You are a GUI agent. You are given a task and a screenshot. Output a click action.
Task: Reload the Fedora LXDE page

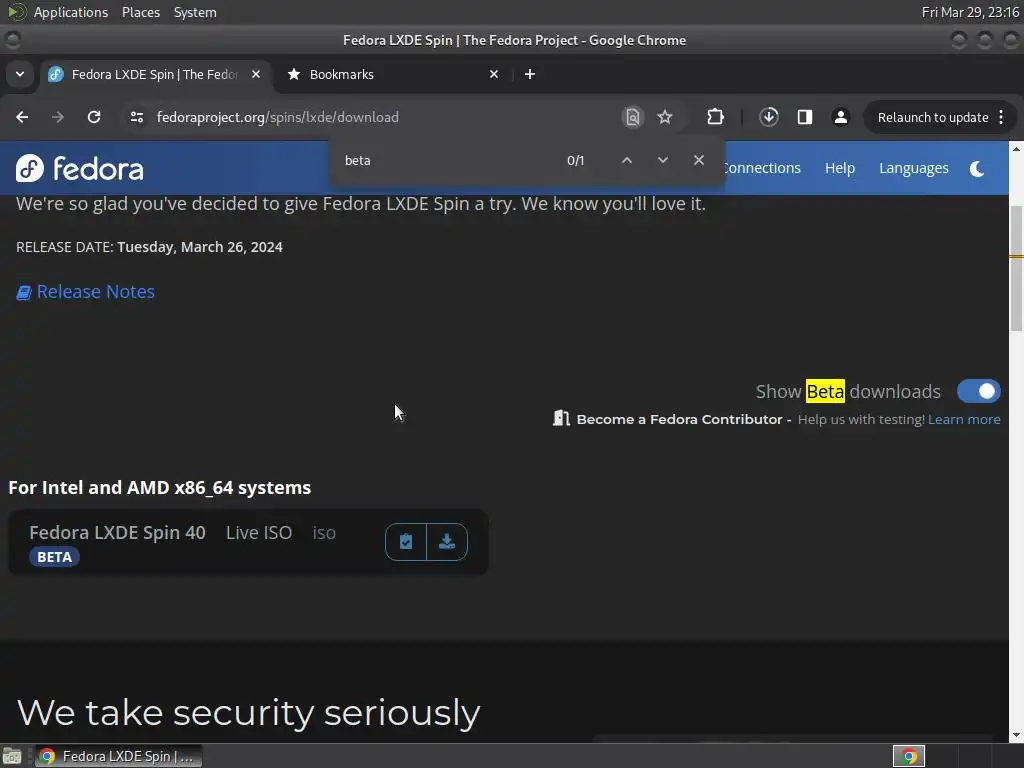tap(94, 117)
